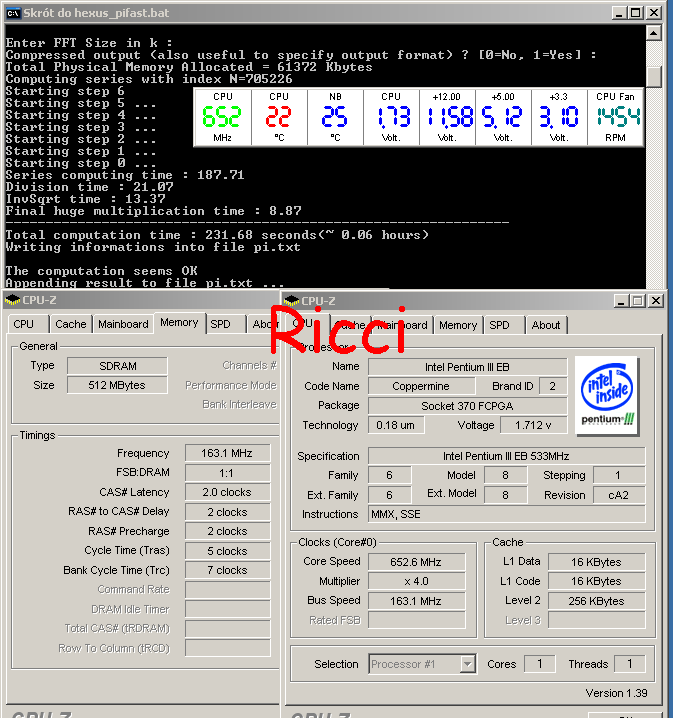The width and height of the screenshot is (673, 718).
Task: Open CPU tab in left CPU-Z window
Action: pyautogui.click(x=28, y=324)
